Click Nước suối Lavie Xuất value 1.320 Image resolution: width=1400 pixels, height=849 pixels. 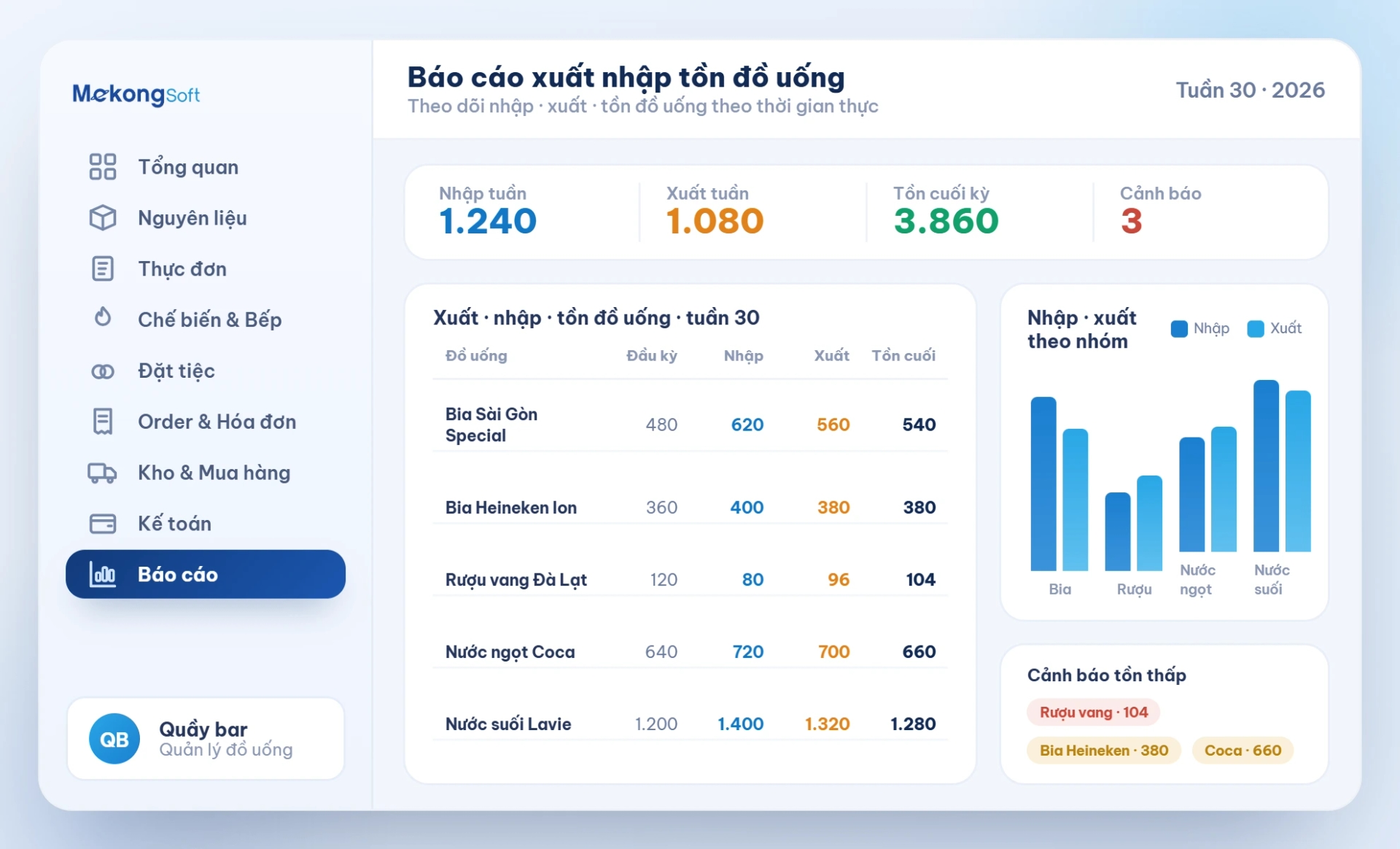pyautogui.click(x=828, y=724)
